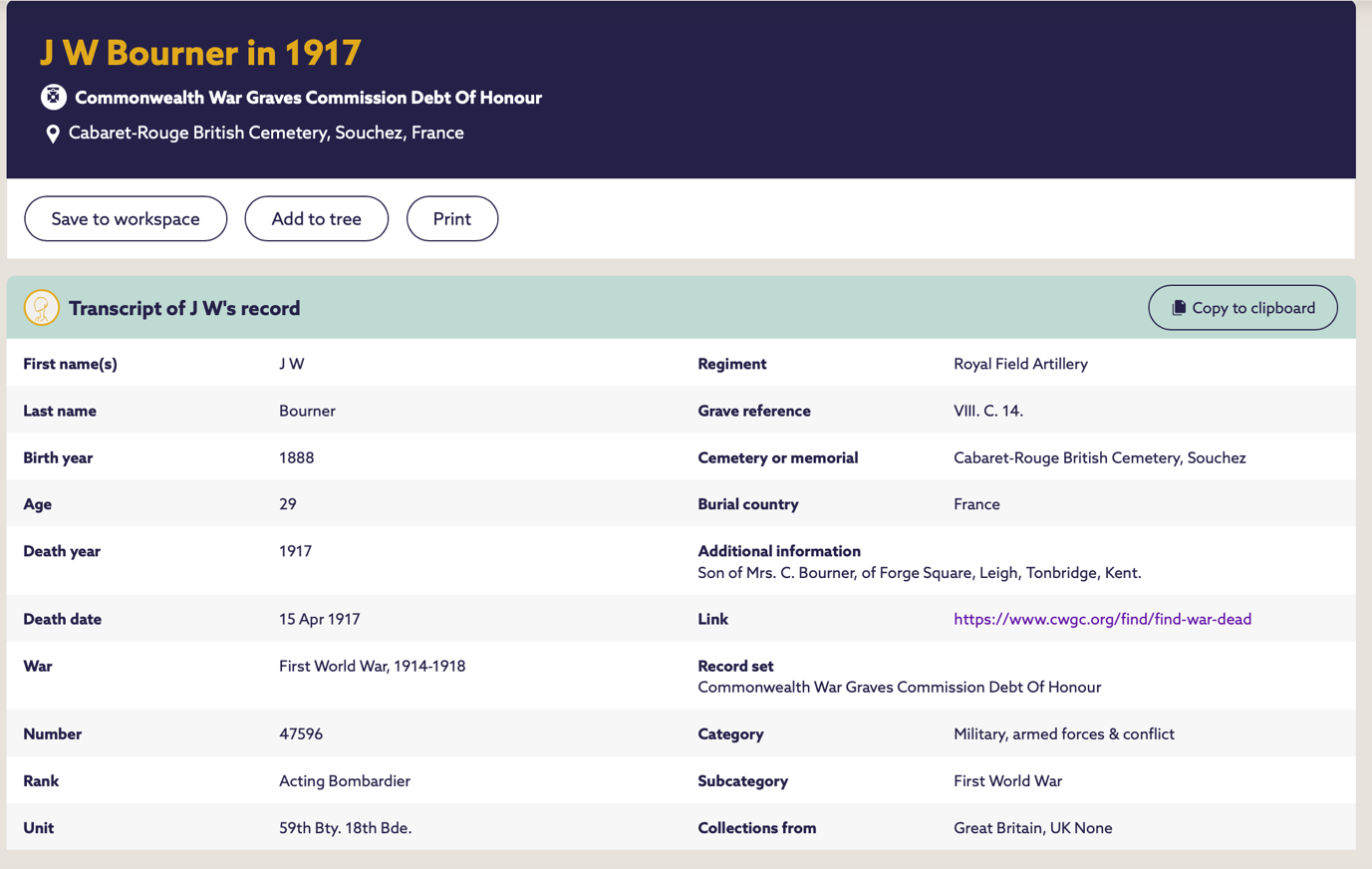
Task: Print this record
Action: [452, 218]
